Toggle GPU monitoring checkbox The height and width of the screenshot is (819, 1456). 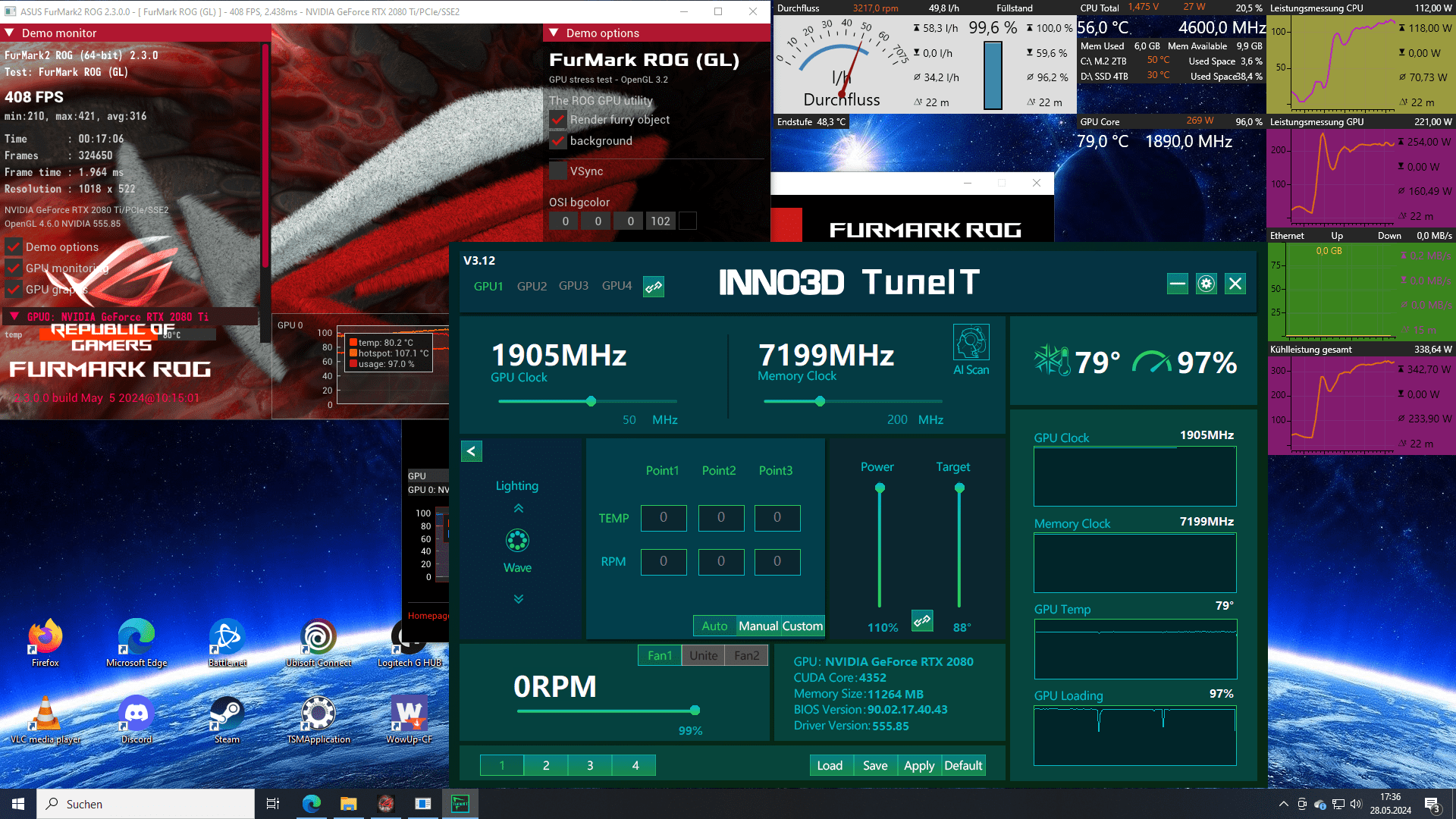tap(13, 268)
